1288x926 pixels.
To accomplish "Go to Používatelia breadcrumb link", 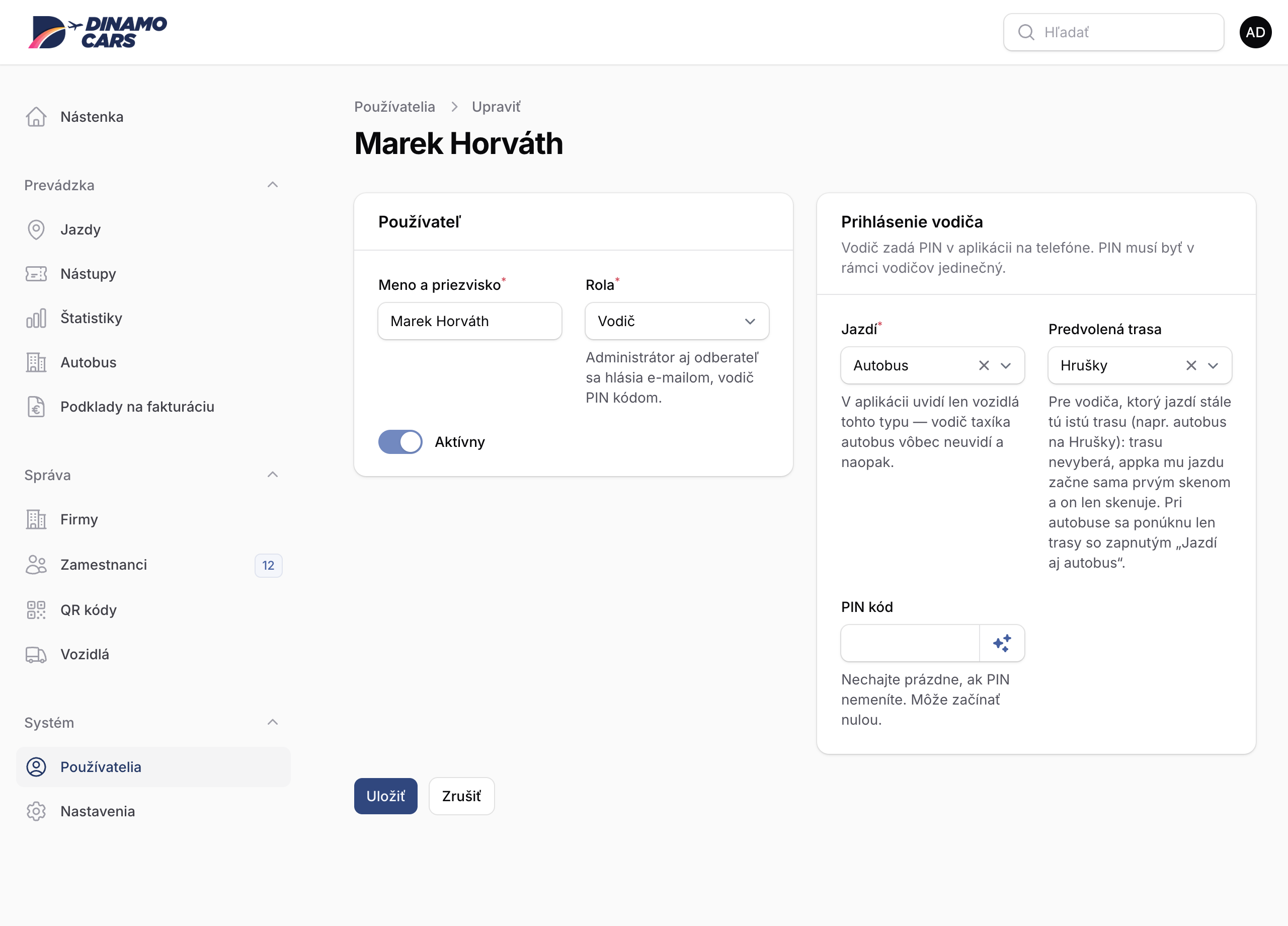I will [x=394, y=107].
